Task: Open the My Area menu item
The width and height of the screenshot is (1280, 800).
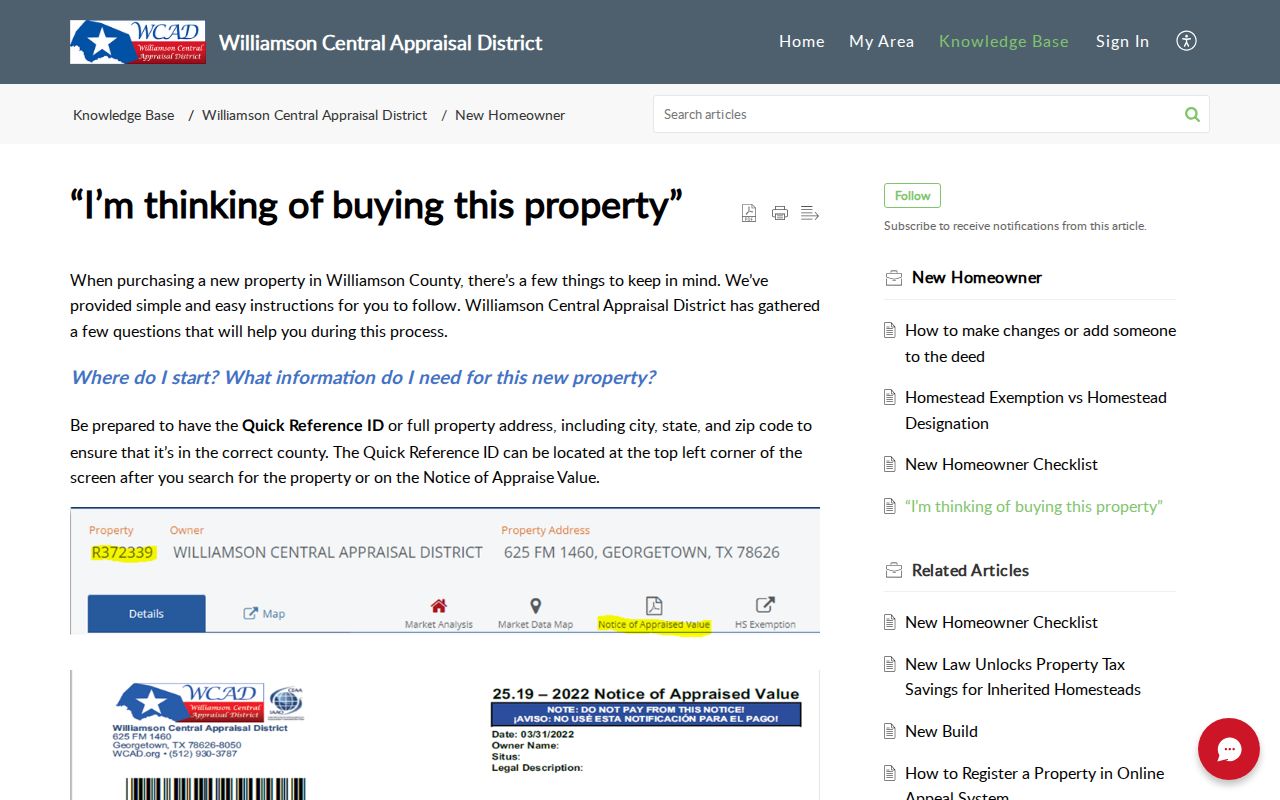Action: point(881,41)
